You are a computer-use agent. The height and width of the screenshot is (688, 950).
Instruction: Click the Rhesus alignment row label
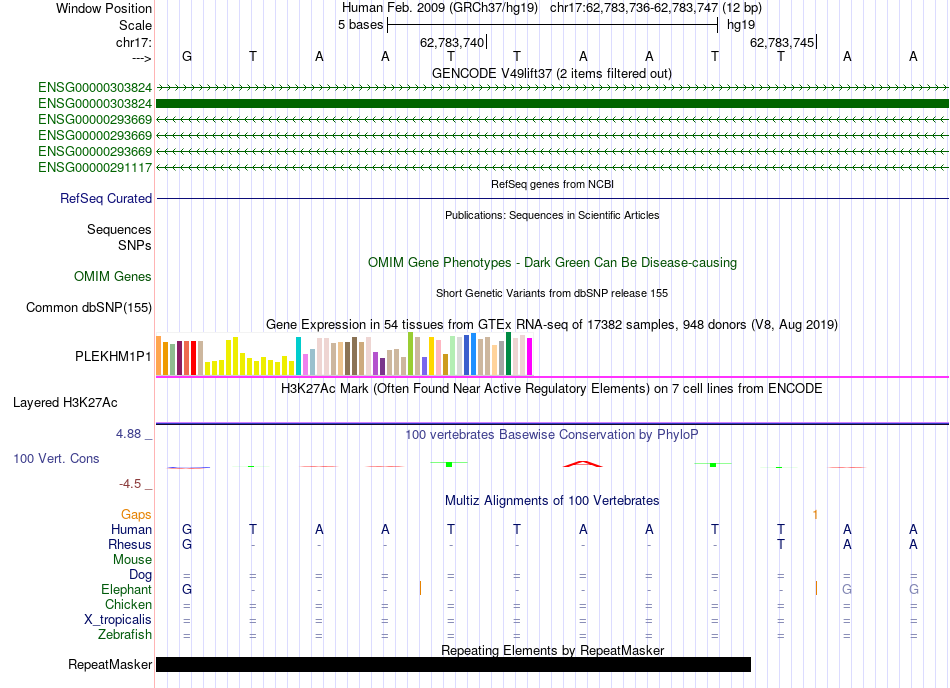point(130,545)
